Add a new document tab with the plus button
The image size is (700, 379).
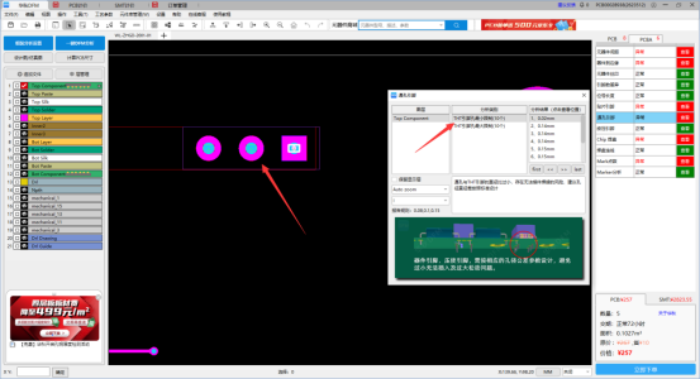click(x=164, y=35)
